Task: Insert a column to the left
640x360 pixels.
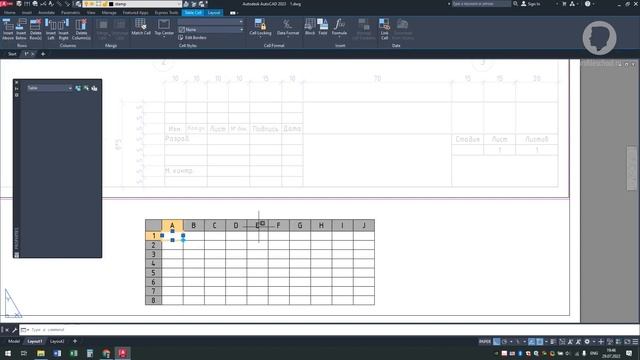Action: [x=51, y=29]
